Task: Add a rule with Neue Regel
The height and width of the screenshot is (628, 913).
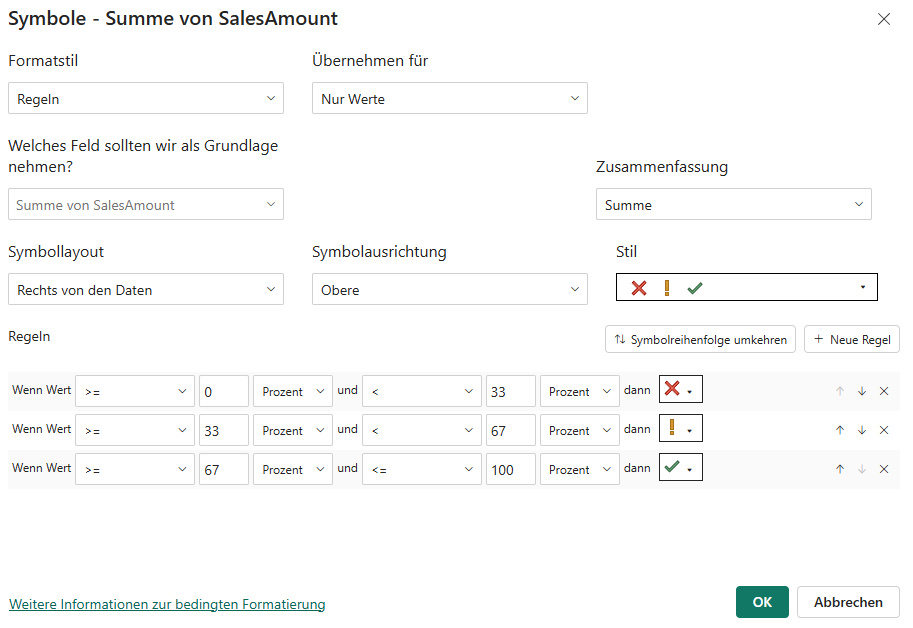Action: pos(851,338)
